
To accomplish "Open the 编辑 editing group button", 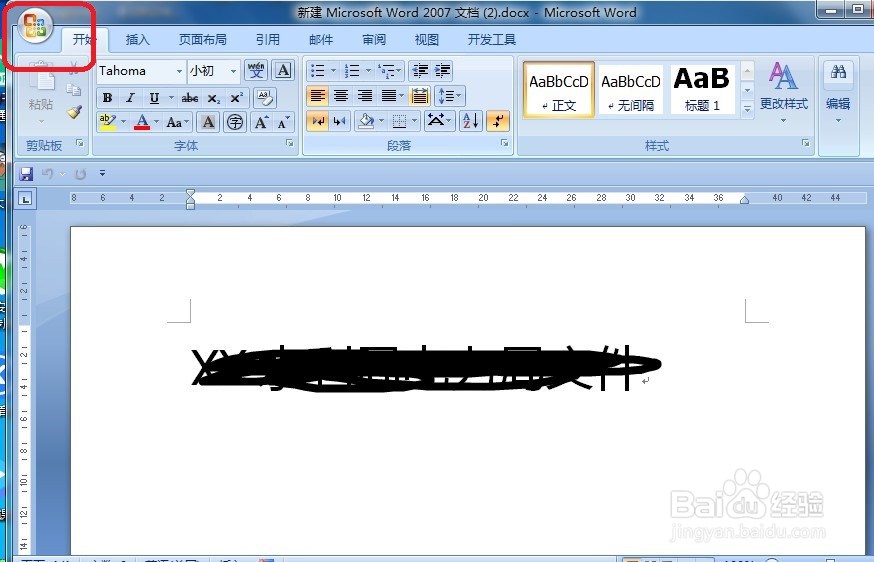I will [x=838, y=93].
